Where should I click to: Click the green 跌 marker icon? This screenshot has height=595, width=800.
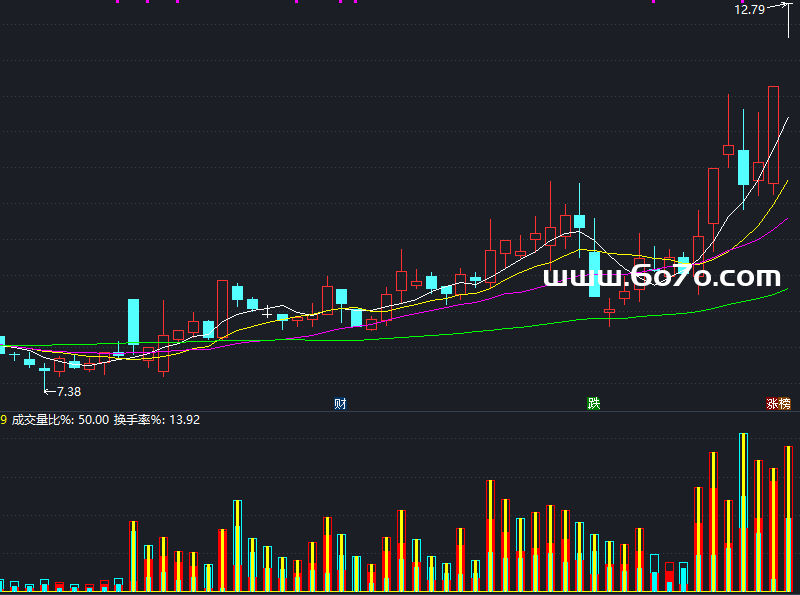[x=594, y=404]
